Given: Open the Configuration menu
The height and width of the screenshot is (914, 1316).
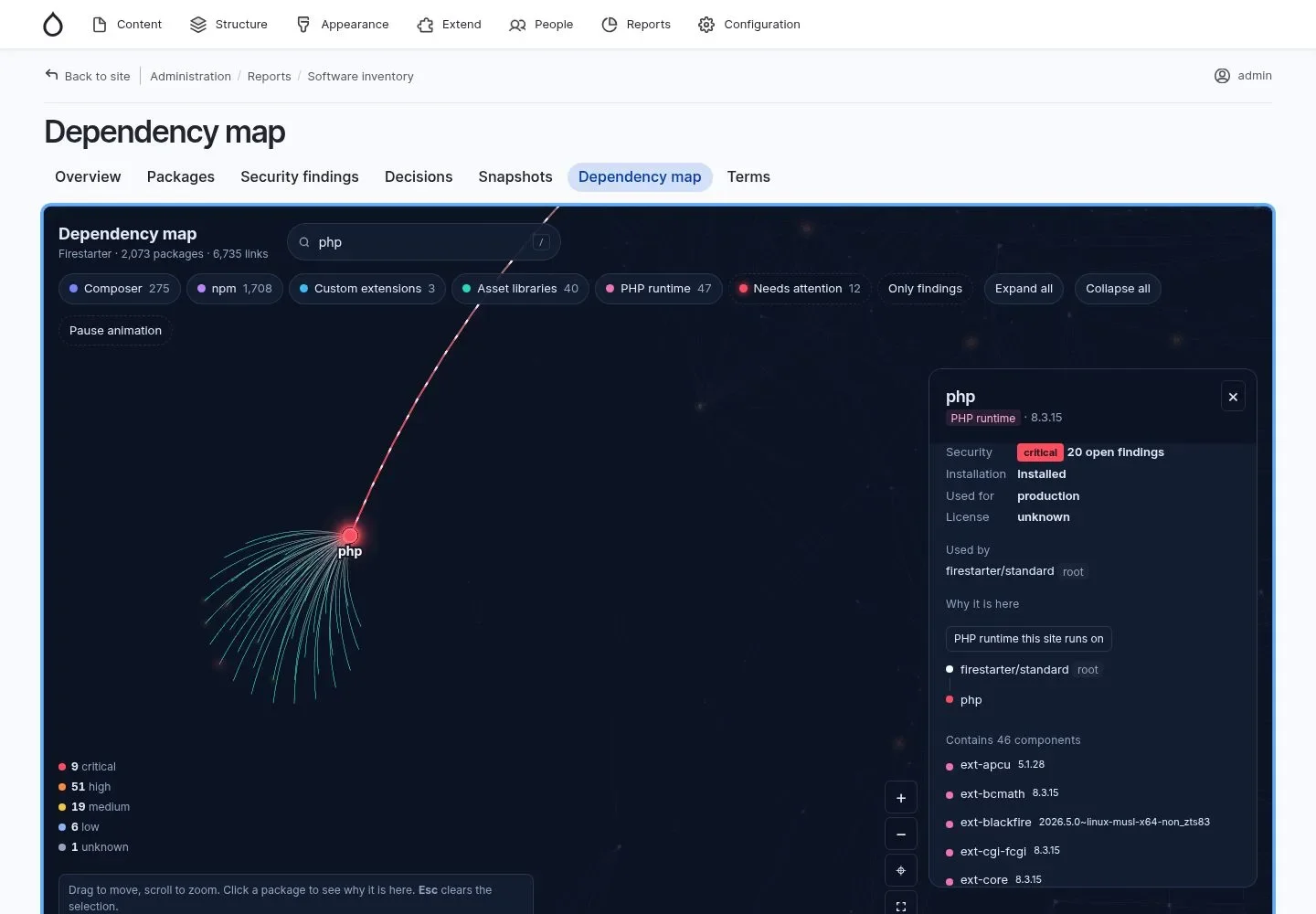Looking at the screenshot, I should click(x=749, y=25).
